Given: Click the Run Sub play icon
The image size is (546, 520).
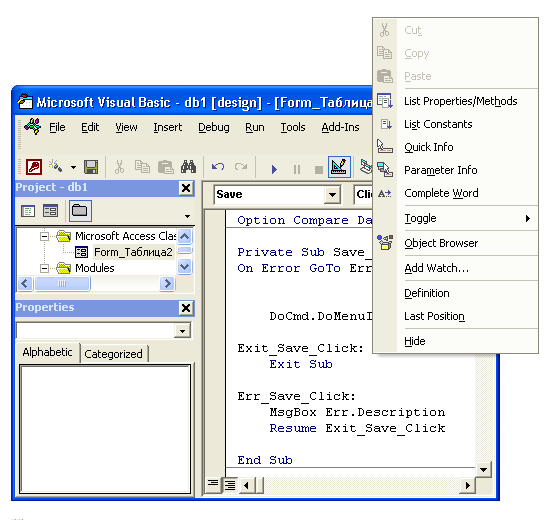Looking at the screenshot, I should click(274, 170).
